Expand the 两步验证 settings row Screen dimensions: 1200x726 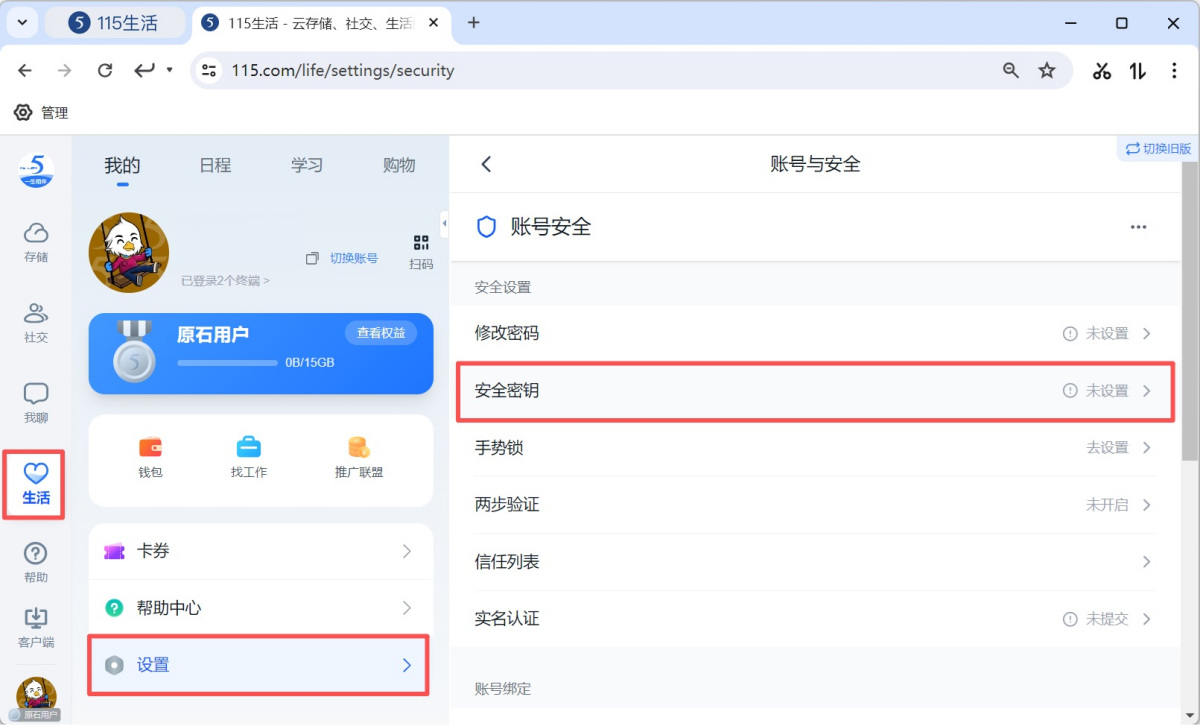(x=813, y=505)
